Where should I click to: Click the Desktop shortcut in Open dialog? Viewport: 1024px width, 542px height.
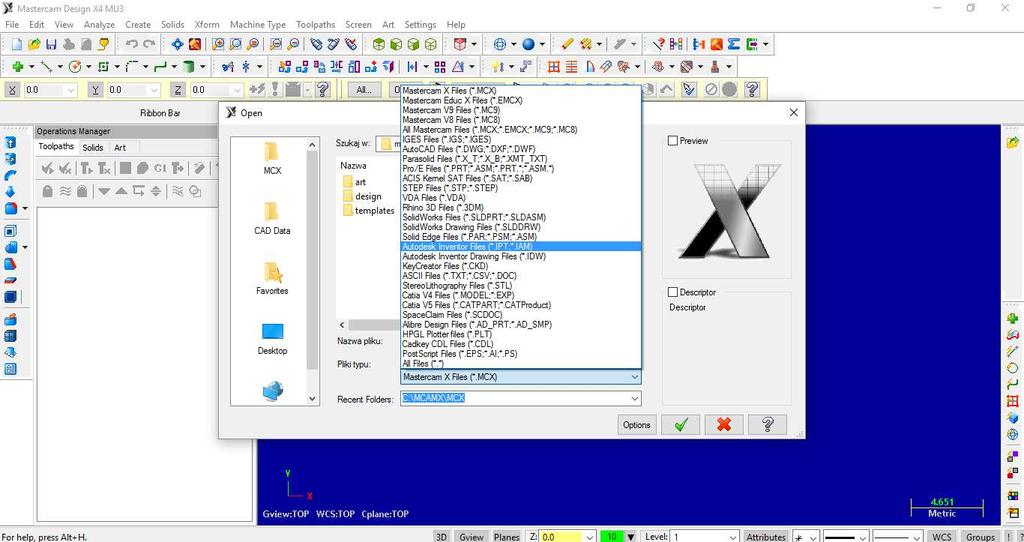click(272, 339)
